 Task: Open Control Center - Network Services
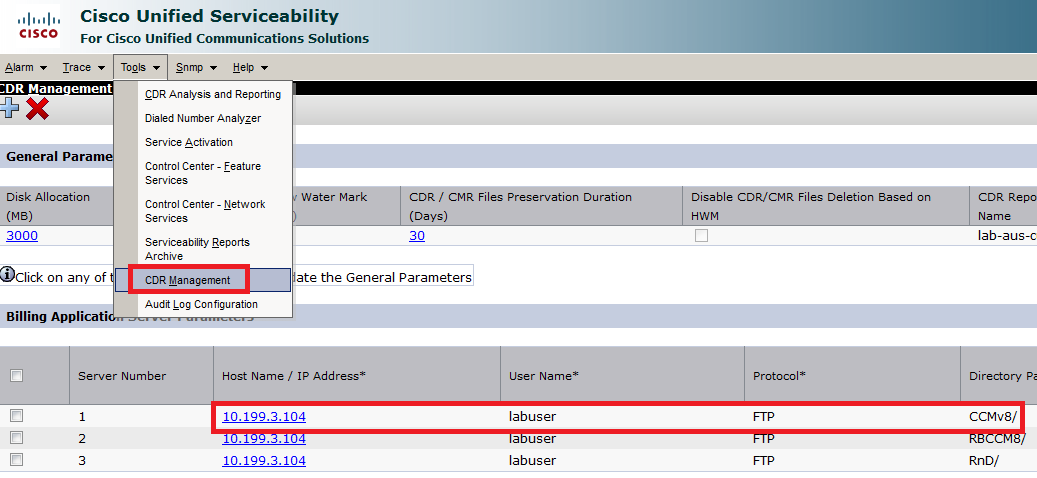(x=205, y=211)
